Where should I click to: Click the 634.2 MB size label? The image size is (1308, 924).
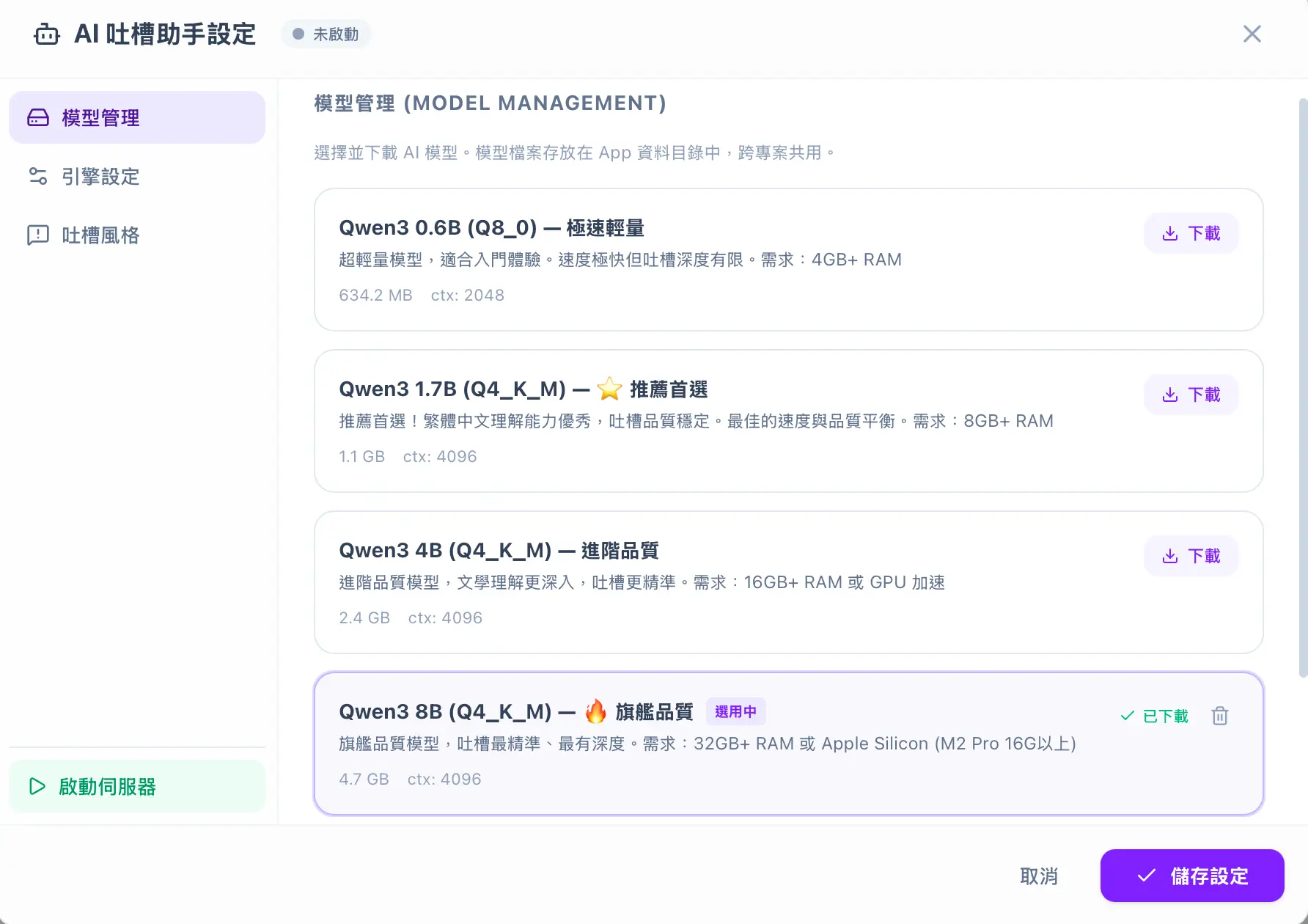[375, 295]
